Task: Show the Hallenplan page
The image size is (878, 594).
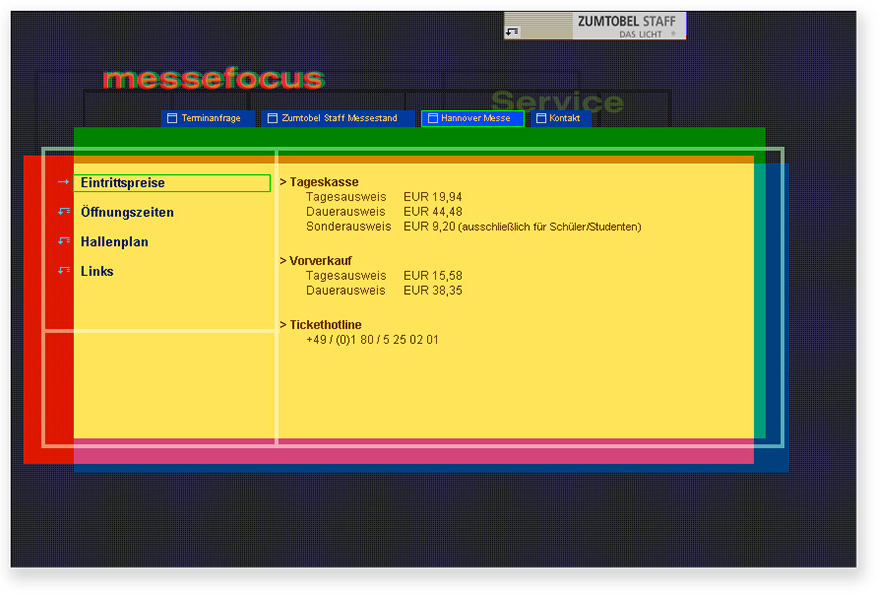Action: click(x=114, y=242)
